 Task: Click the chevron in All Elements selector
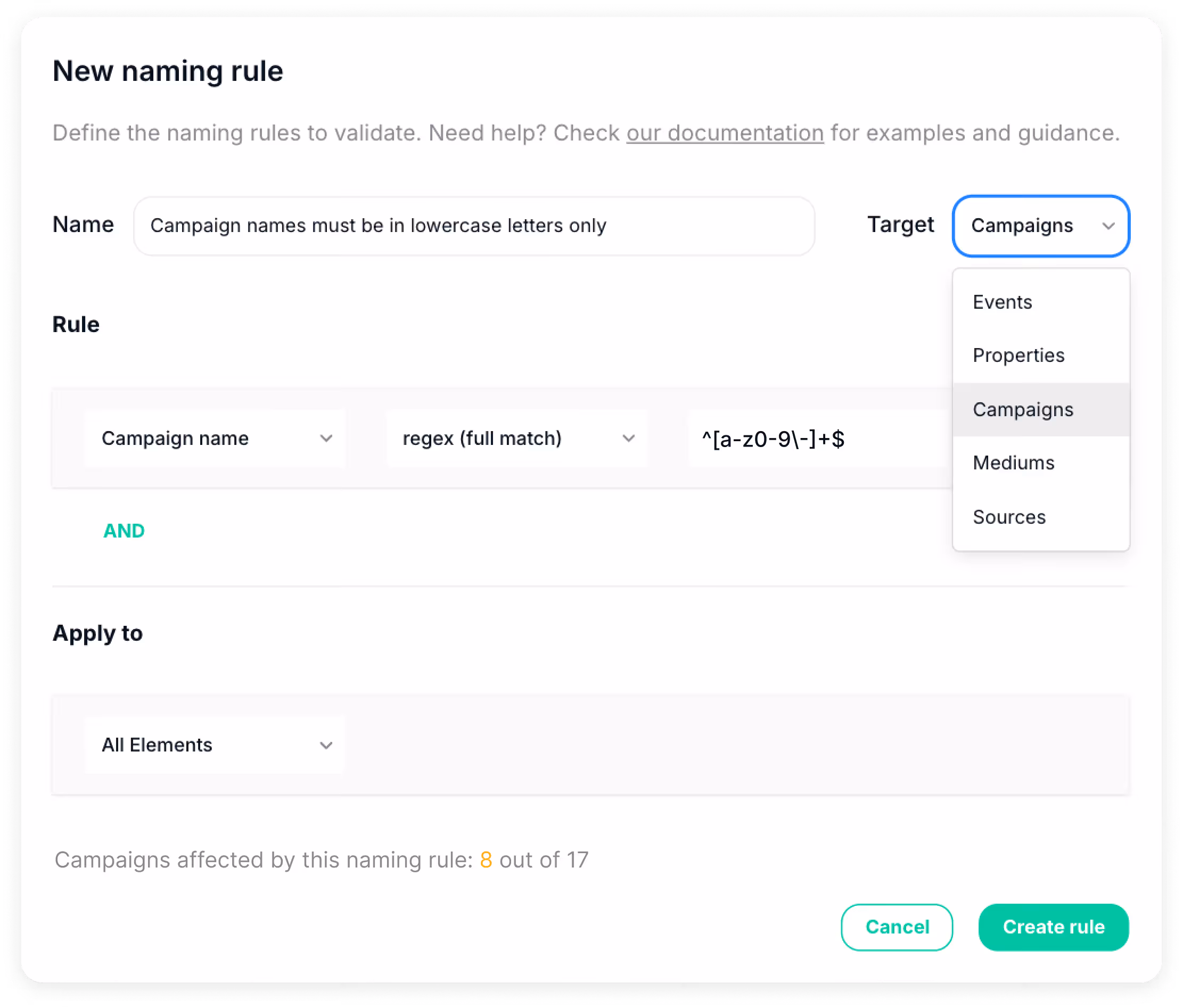click(326, 746)
